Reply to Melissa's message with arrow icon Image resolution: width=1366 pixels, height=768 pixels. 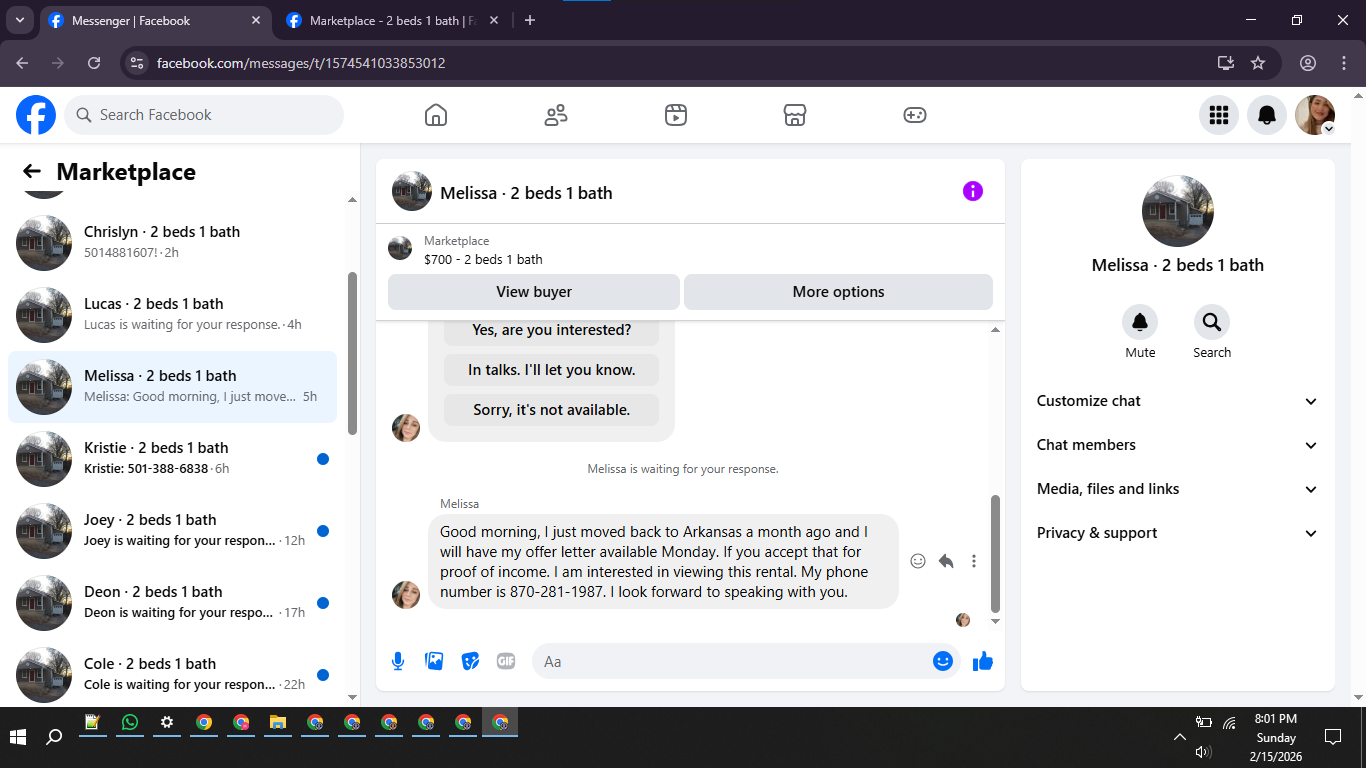(946, 561)
